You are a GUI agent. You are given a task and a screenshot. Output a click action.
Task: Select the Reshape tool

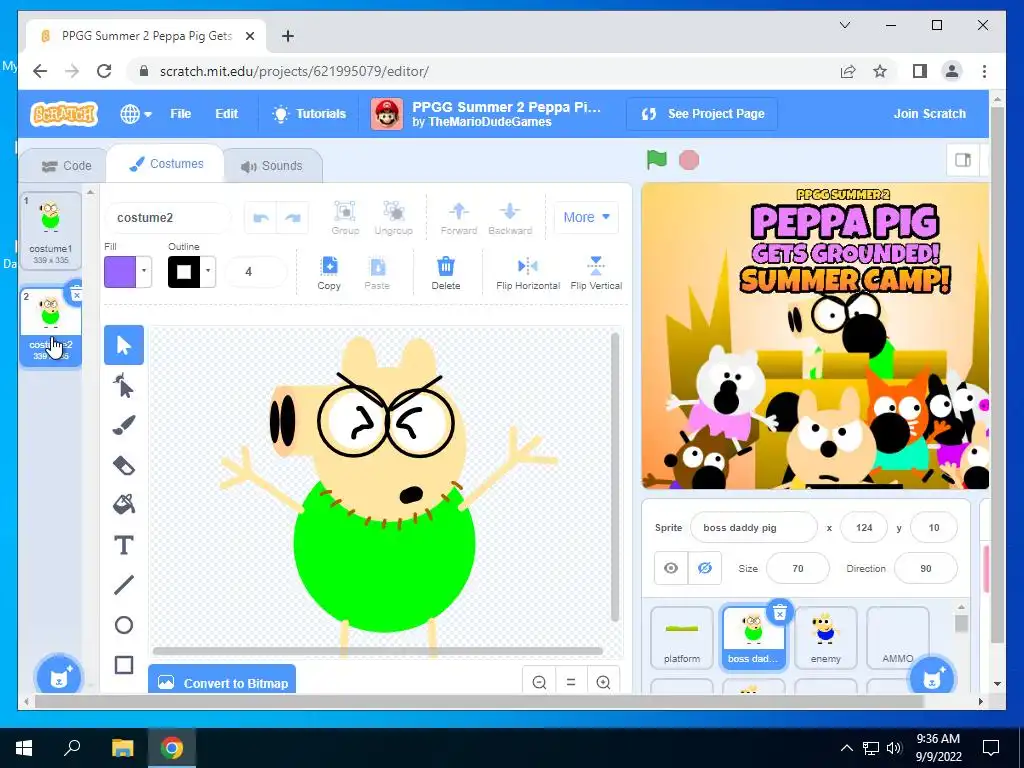124,385
